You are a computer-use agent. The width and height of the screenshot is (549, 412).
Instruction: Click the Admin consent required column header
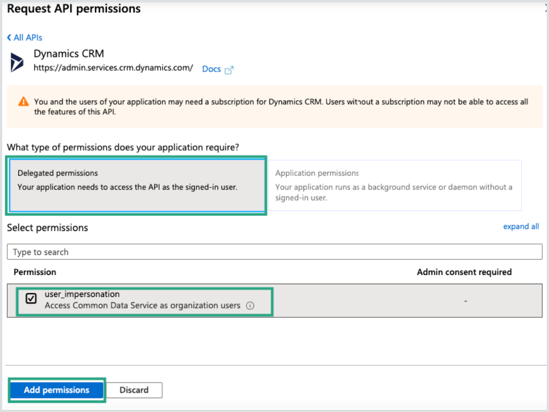pyautogui.click(x=464, y=272)
